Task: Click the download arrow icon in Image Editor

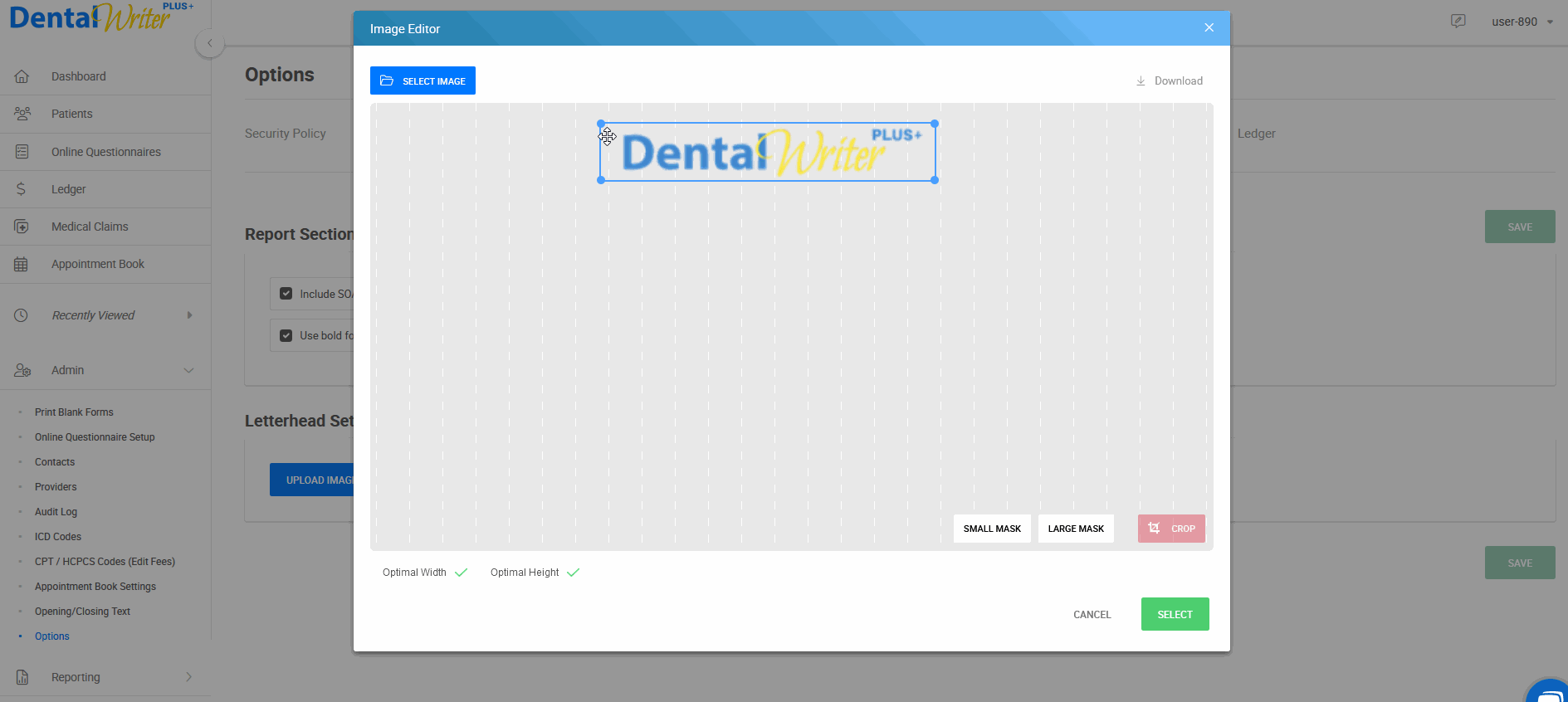Action: click(1141, 81)
